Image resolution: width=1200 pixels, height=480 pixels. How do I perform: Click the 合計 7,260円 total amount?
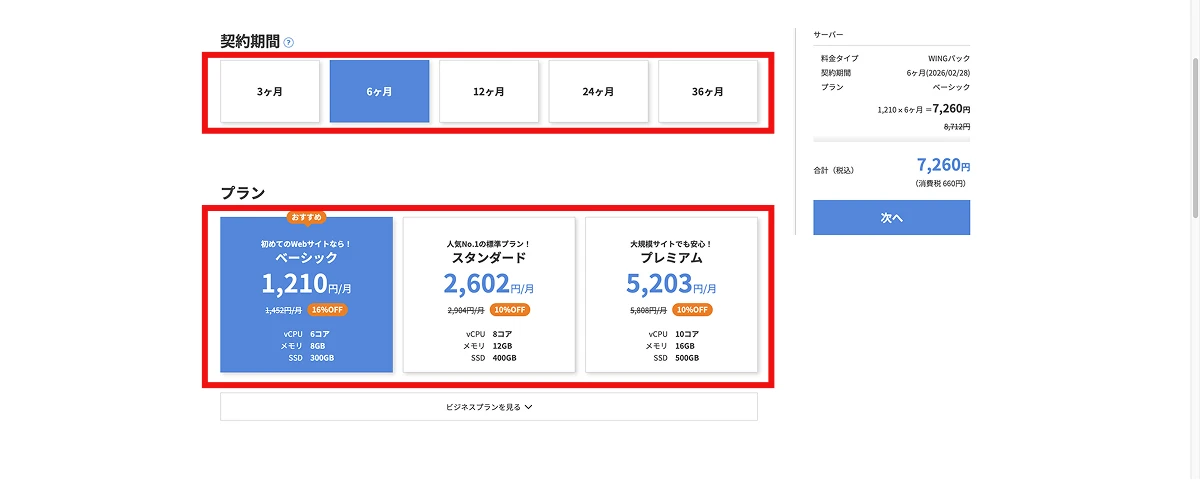point(943,165)
